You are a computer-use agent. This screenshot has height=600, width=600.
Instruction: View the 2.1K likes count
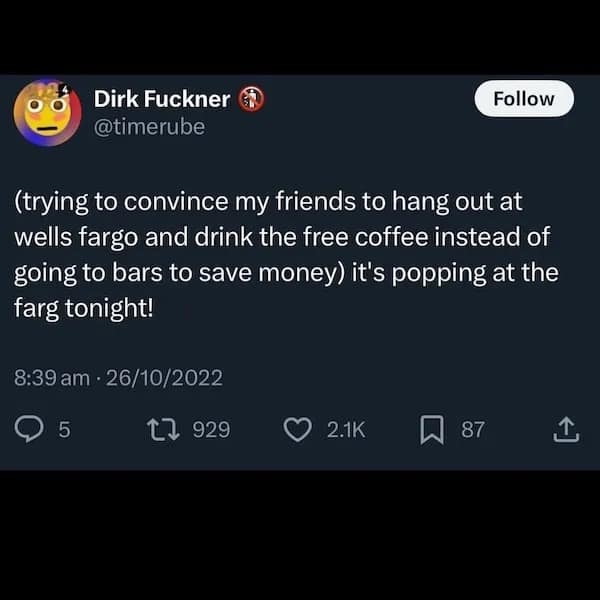point(346,429)
